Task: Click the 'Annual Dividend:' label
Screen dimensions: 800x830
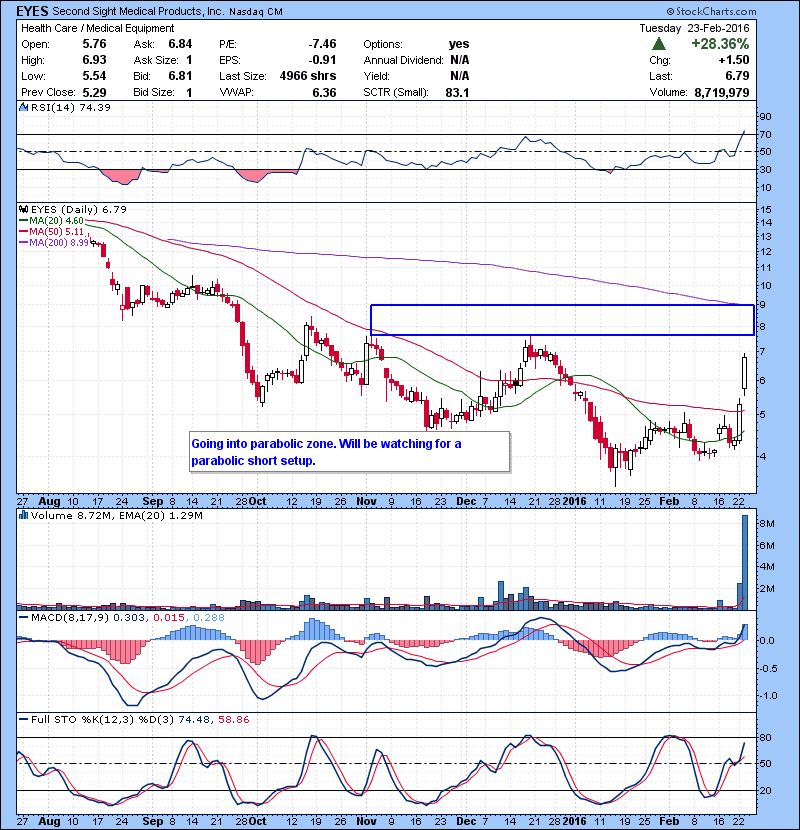Action: point(403,60)
